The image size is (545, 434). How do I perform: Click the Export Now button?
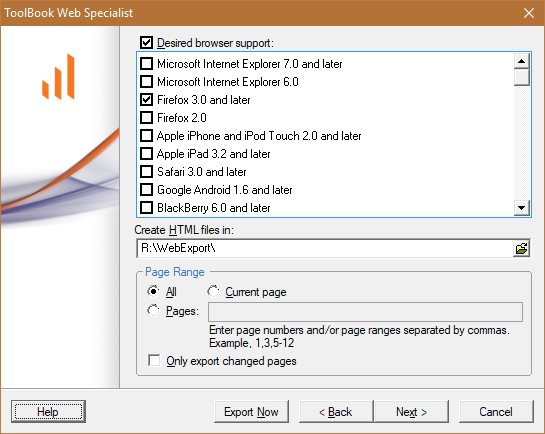pyautogui.click(x=251, y=412)
